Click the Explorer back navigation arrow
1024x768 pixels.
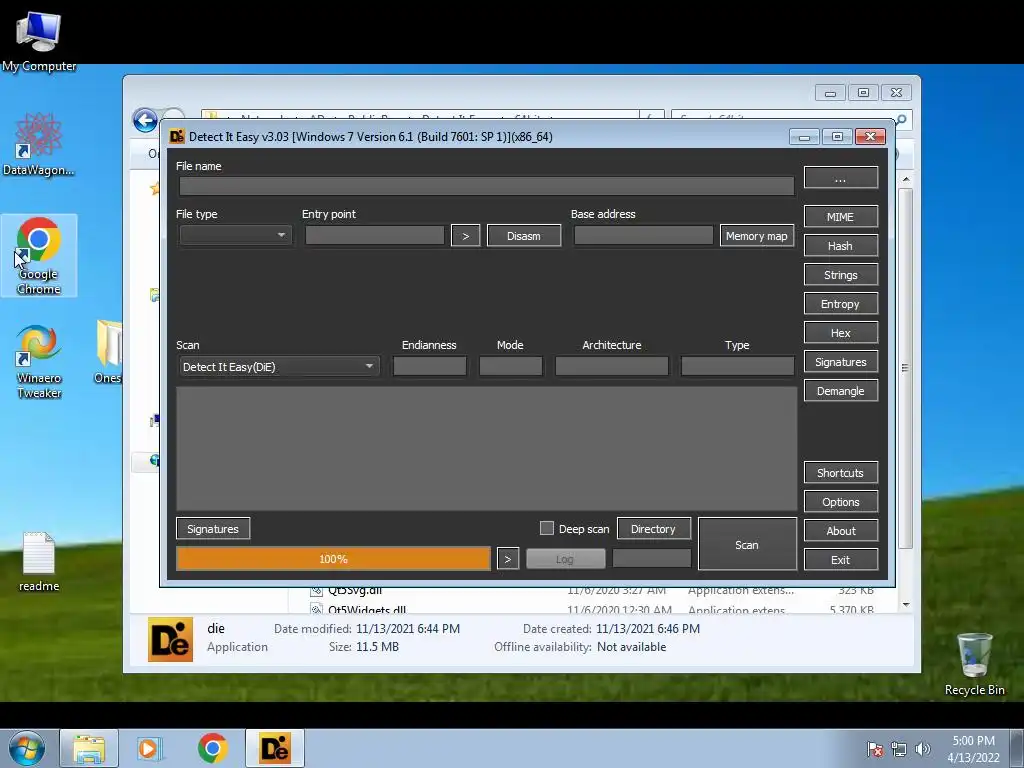pyautogui.click(x=145, y=120)
